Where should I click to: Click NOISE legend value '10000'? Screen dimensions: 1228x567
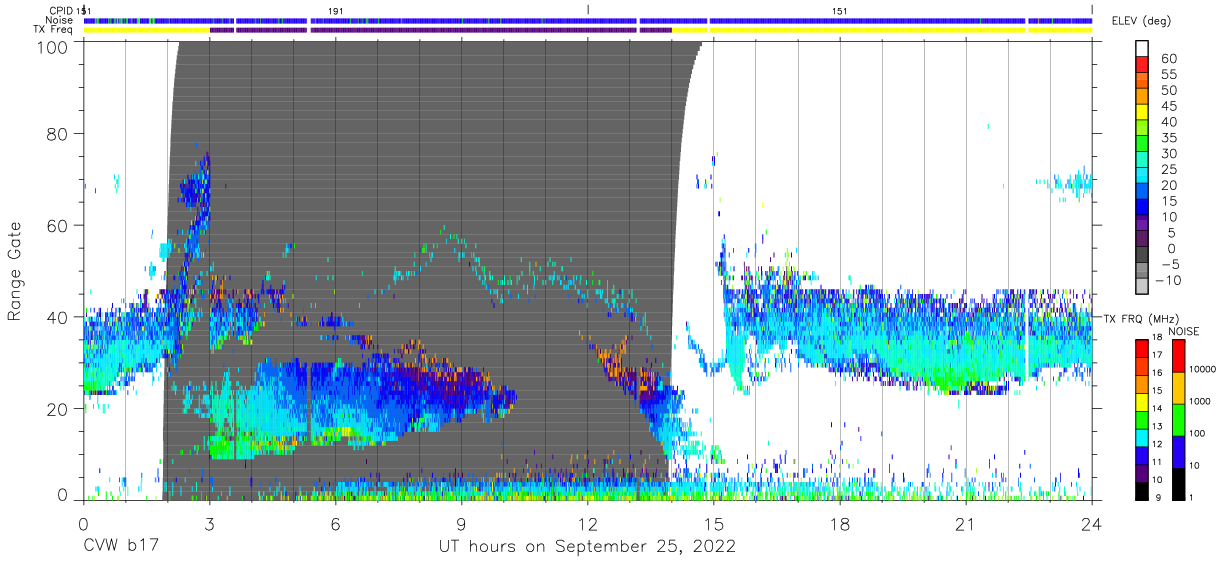pos(1201,370)
